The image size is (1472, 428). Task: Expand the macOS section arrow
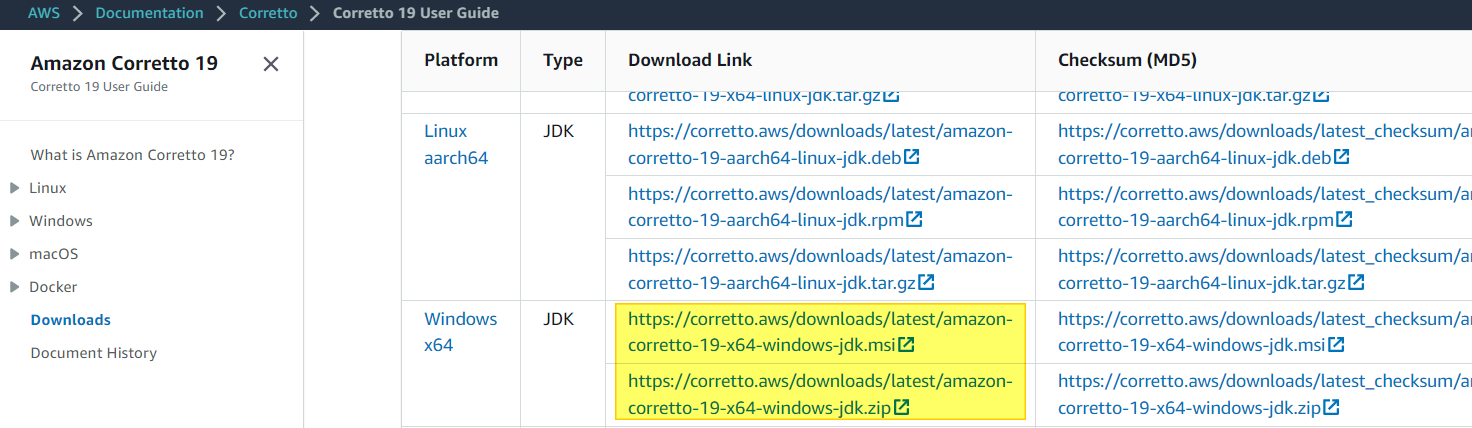pyautogui.click(x=14, y=254)
